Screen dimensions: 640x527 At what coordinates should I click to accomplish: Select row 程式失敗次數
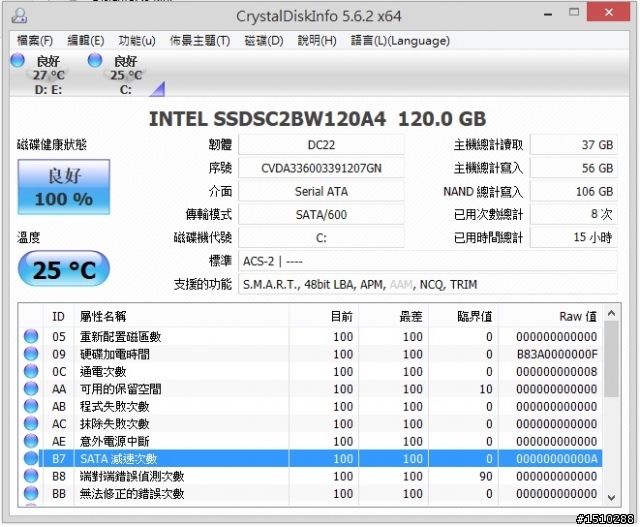tap(310, 407)
